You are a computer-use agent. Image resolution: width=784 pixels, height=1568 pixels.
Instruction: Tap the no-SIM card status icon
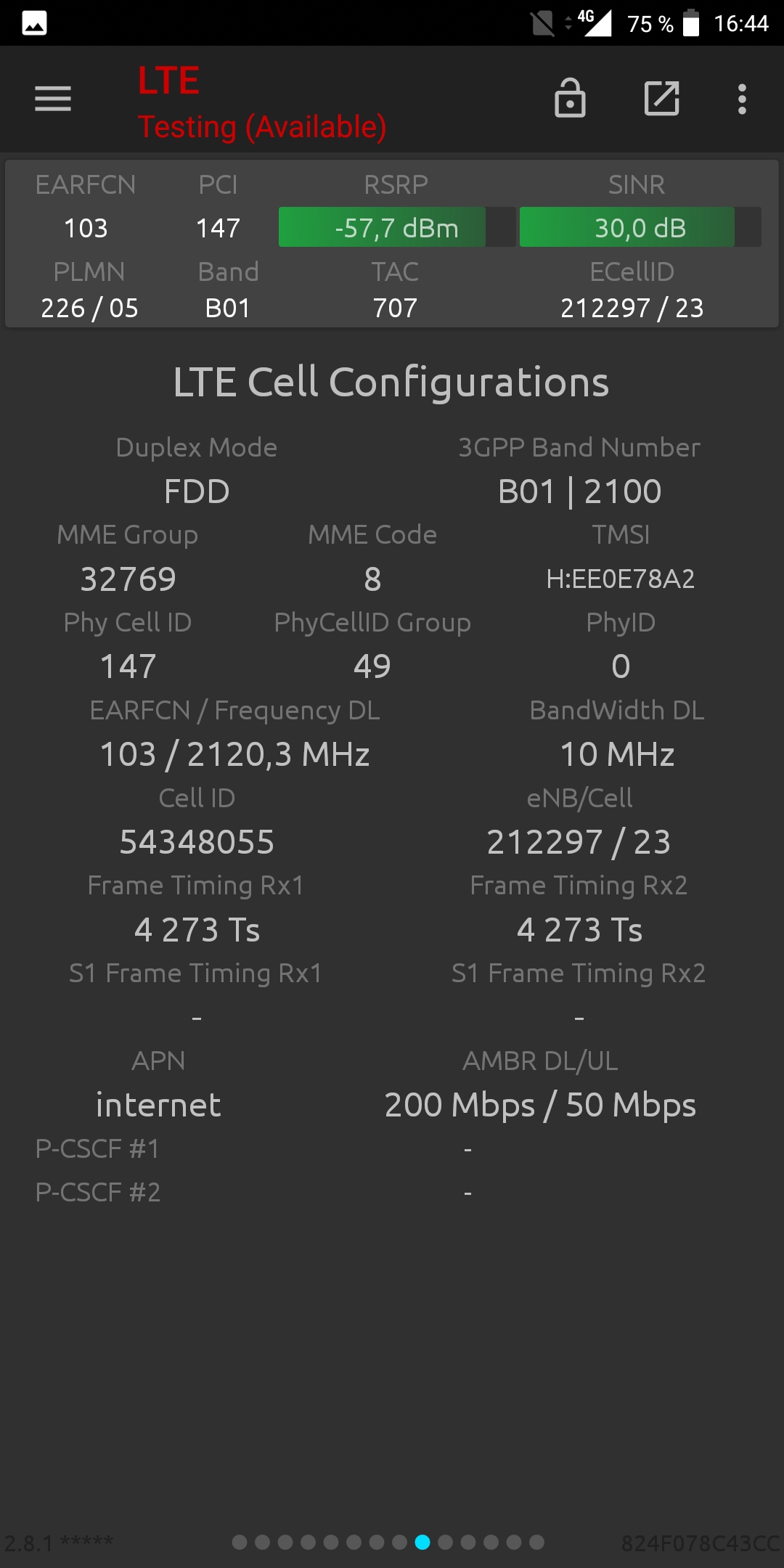pos(542,23)
